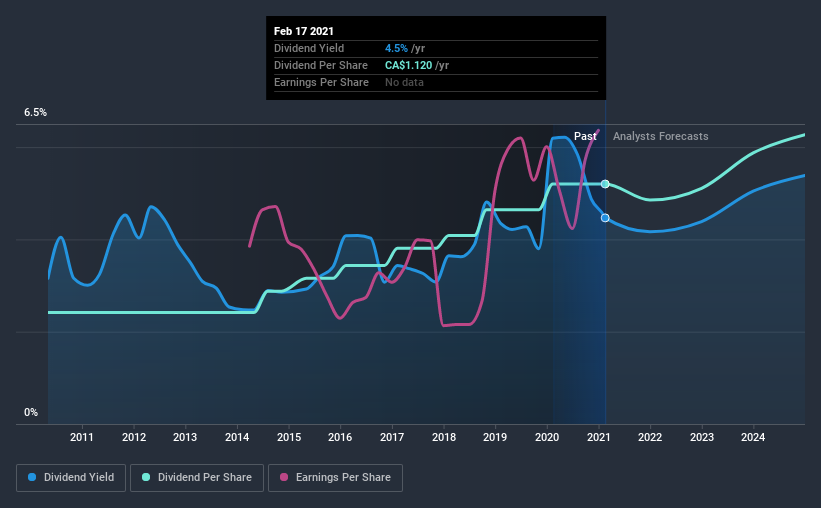Click the teal Dividend Per Share legend dot
This screenshot has height=508, width=821.
point(146,477)
